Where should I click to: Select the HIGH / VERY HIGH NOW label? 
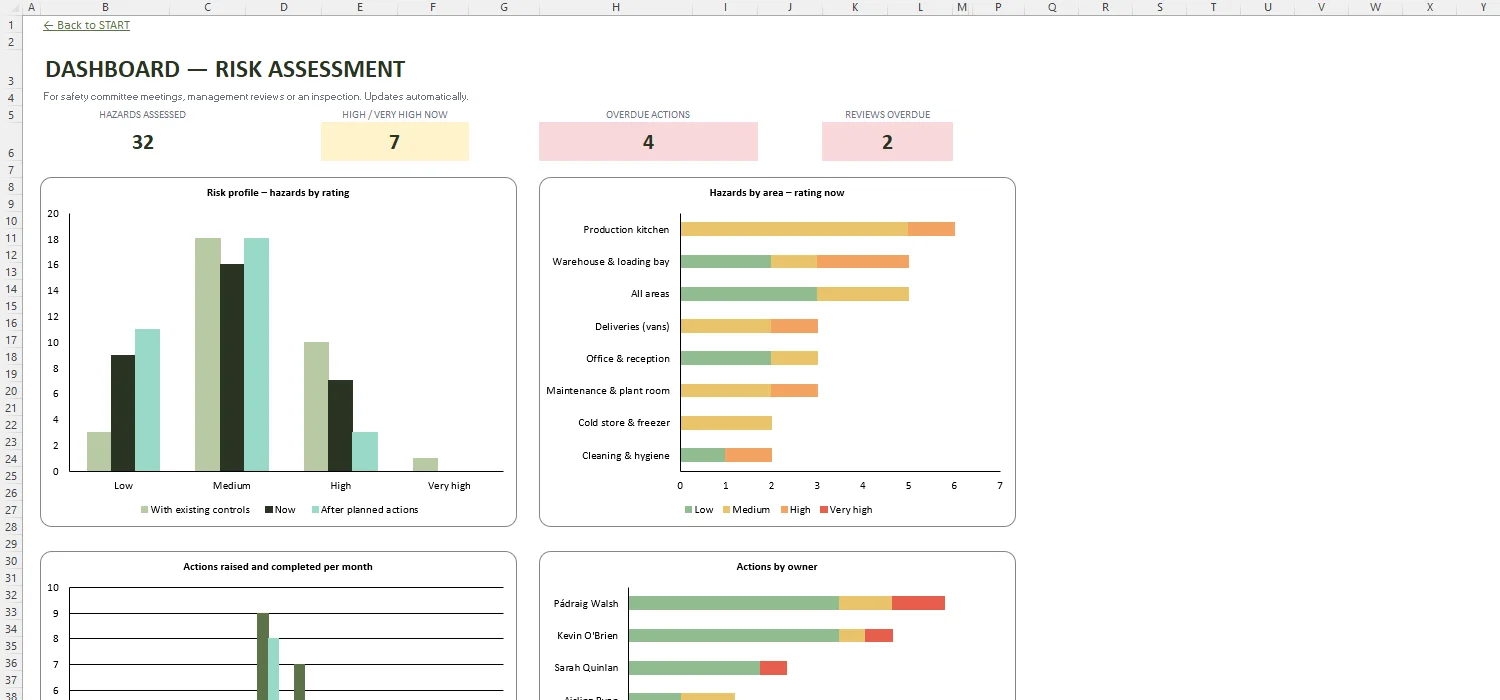pos(395,115)
